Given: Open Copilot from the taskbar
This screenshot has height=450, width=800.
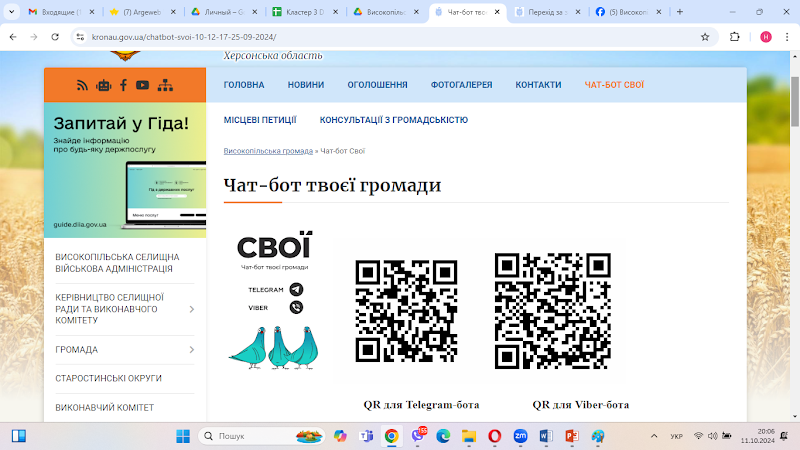Looking at the screenshot, I should click(x=340, y=436).
